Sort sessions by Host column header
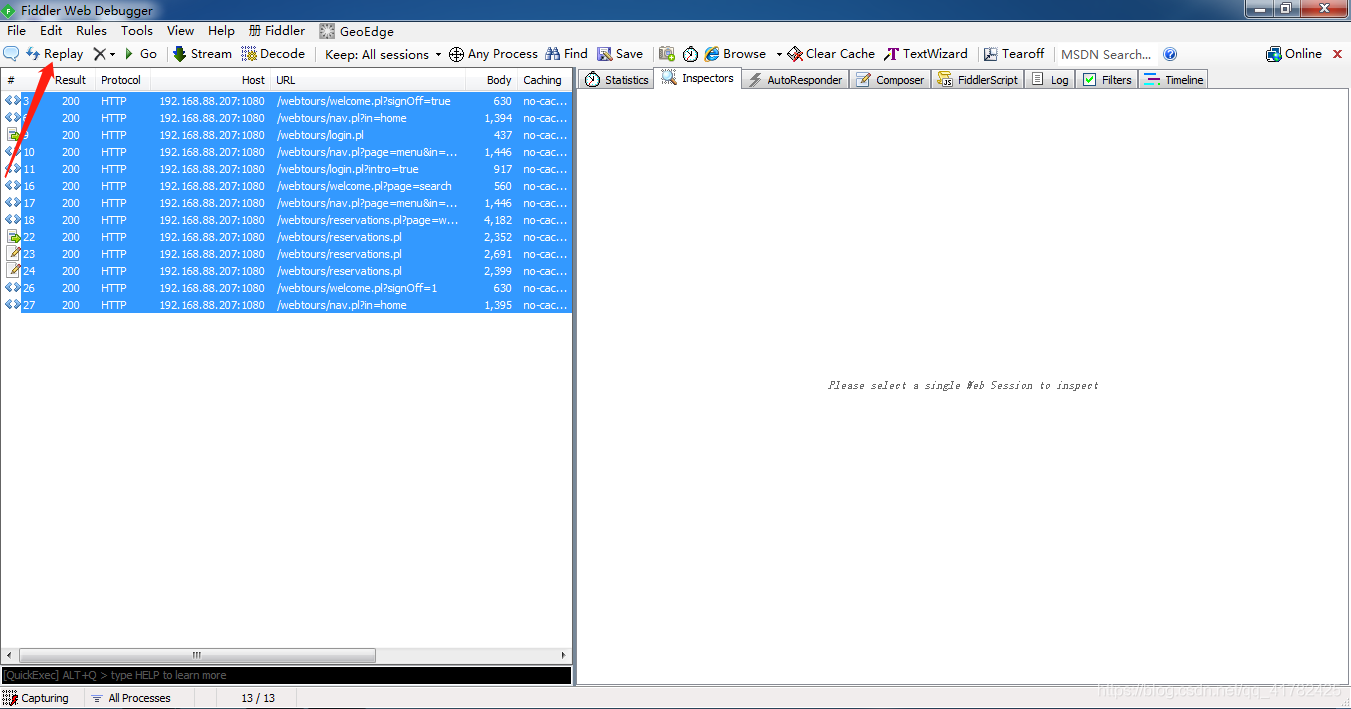This screenshot has height=709, width=1351. (212, 80)
